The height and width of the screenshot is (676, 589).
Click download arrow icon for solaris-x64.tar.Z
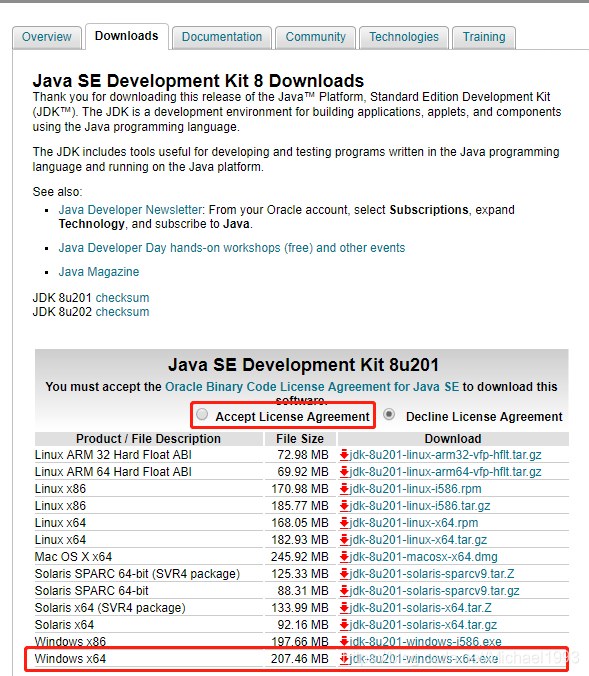(344, 608)
